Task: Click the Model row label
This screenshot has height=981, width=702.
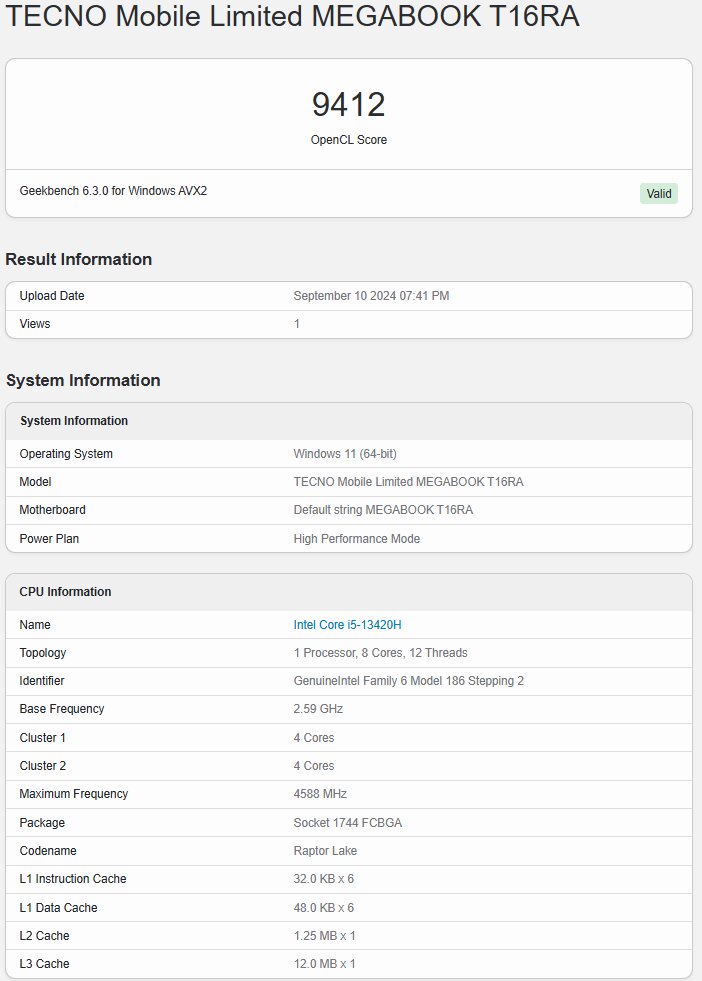Action: coord(36,482)
